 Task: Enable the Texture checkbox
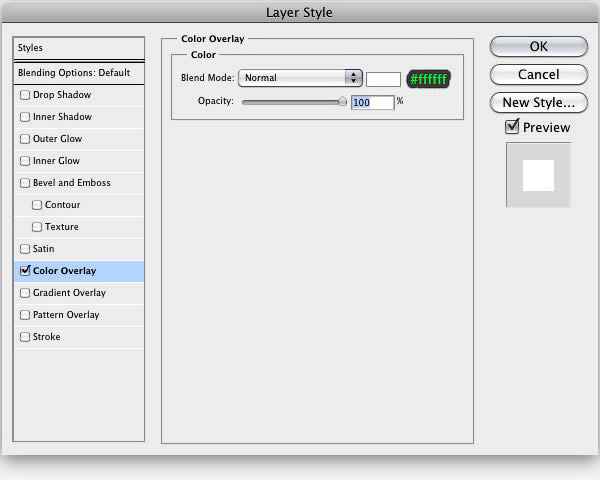tap(37, 227)
